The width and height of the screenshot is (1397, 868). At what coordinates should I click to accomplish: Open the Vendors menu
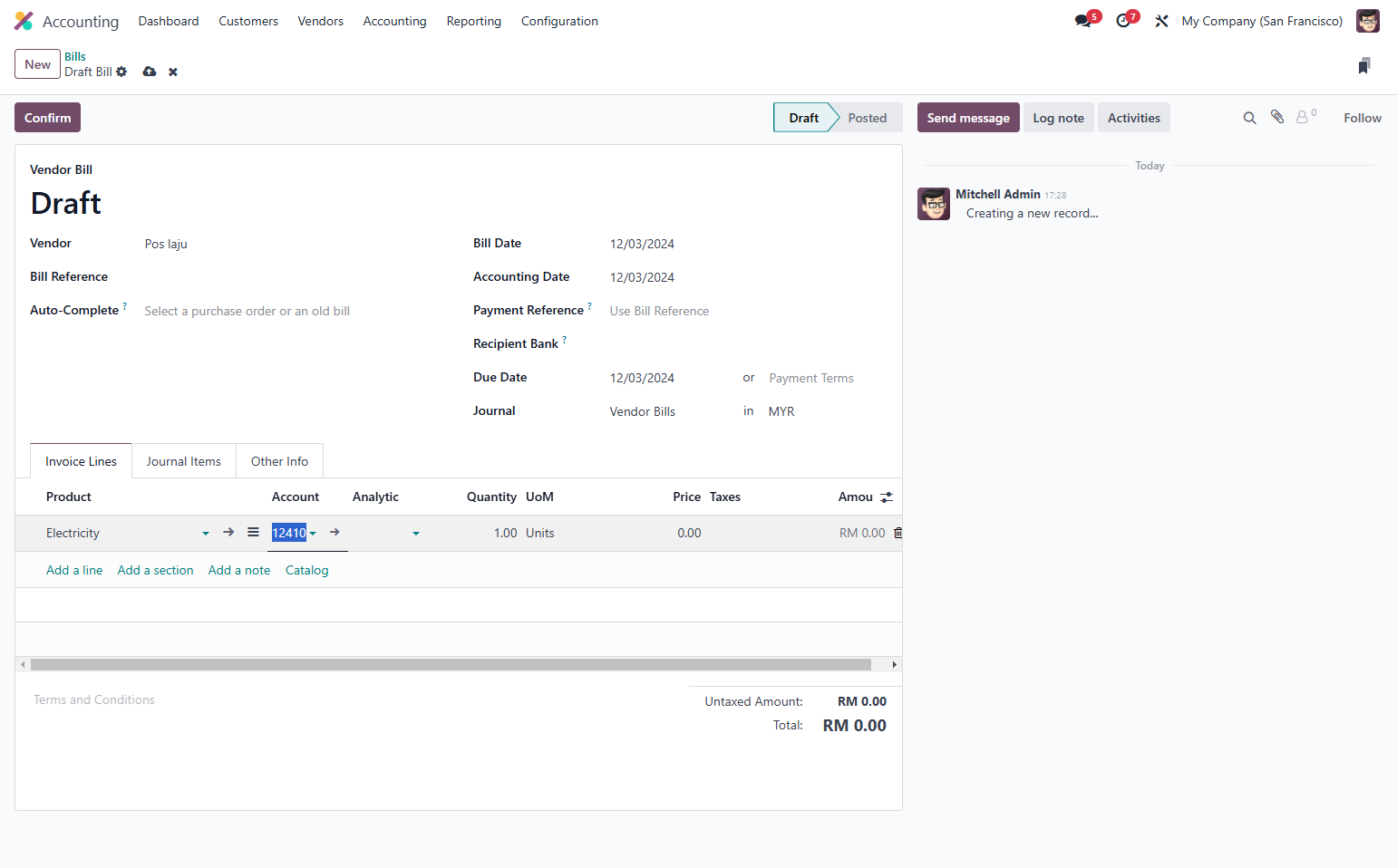coord(321,21)
